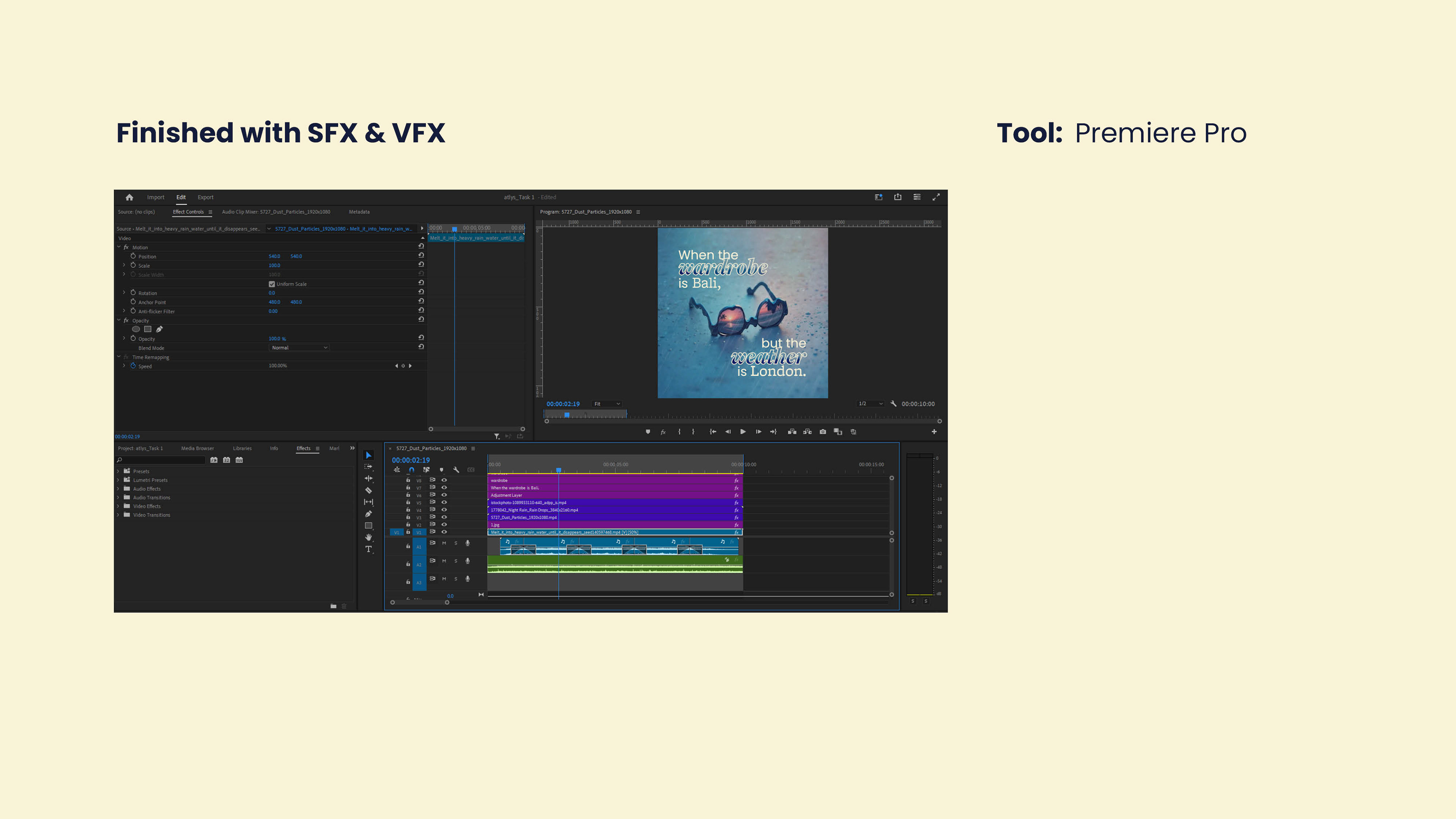The width and height of the screenshot is (1456, 819).
Task: Hide the V8 wardrobe track with eye icon
Action: click(444, 480)
